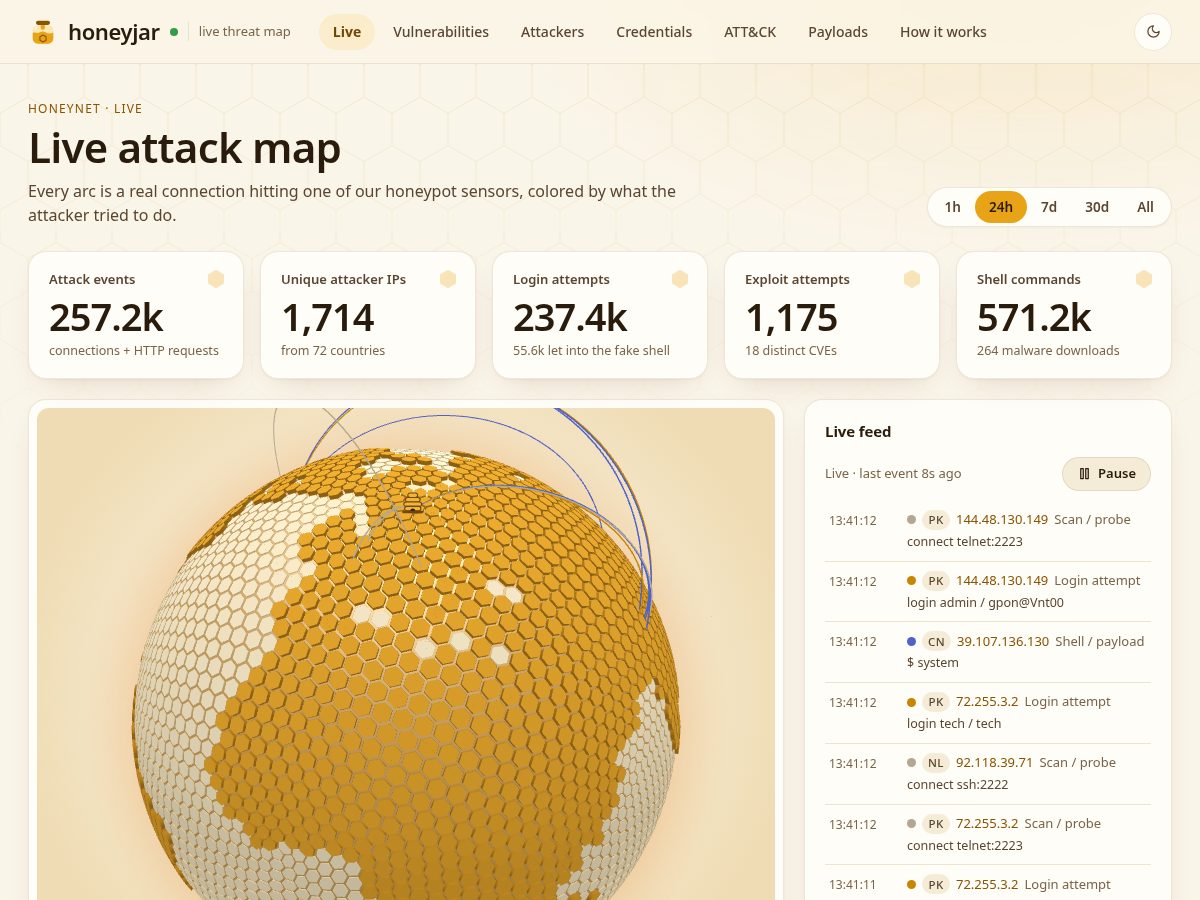Click IP 39.107.136.130 in feed
The height and width of the screenshot is (900, 1200).
pyautogui.click(x=1003, y=642)
